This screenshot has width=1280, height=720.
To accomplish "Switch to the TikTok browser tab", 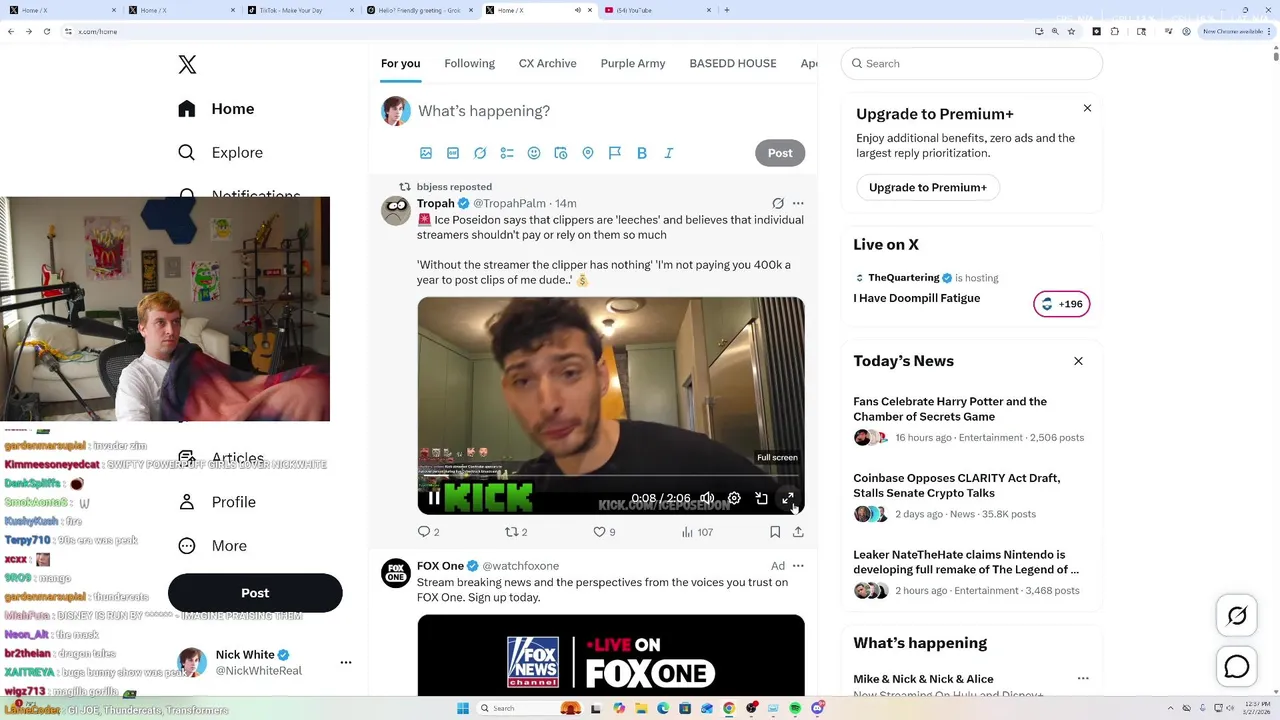I will [300, 10].
